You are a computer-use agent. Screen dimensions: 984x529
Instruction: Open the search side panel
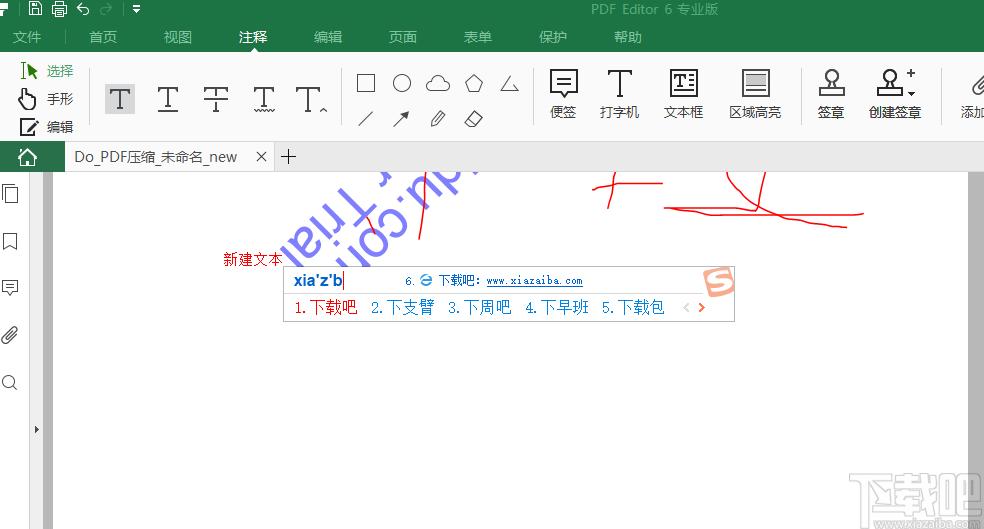[9, 382]
